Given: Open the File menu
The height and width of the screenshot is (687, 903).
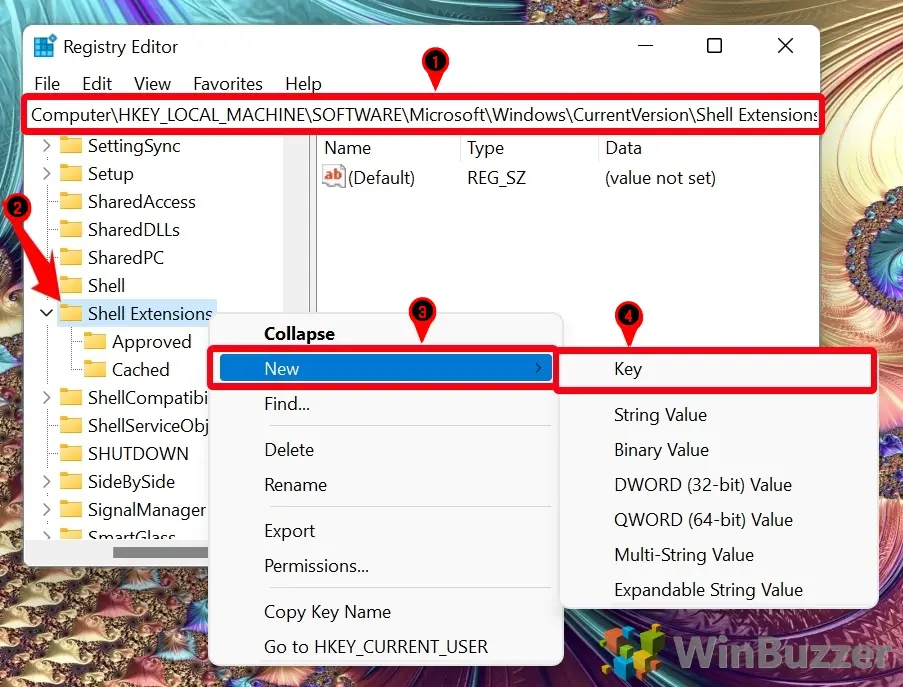Looking at the screenshot, I should coord(47,84).
